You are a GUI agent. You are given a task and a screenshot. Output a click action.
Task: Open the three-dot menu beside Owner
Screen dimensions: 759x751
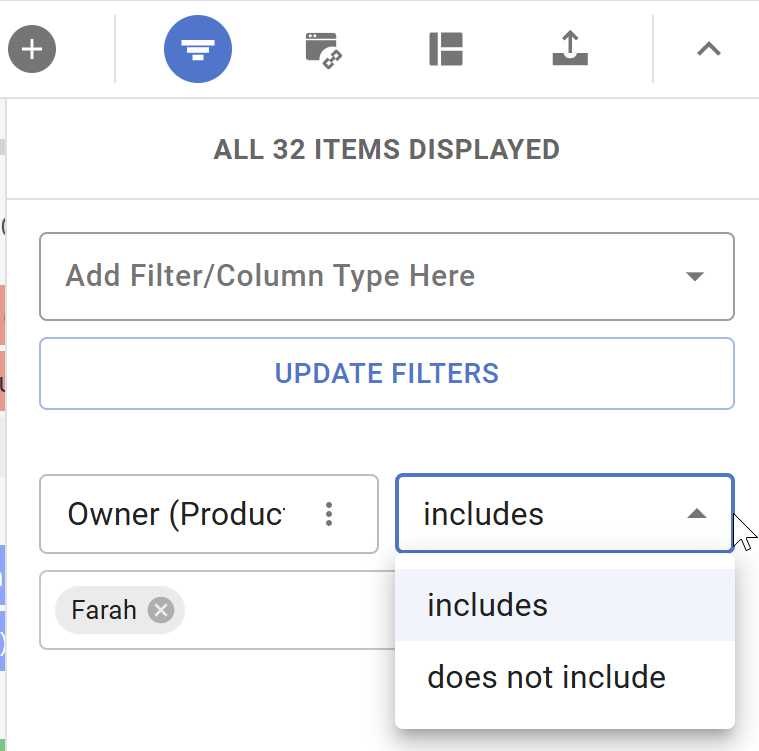click(x=329, y=514)
